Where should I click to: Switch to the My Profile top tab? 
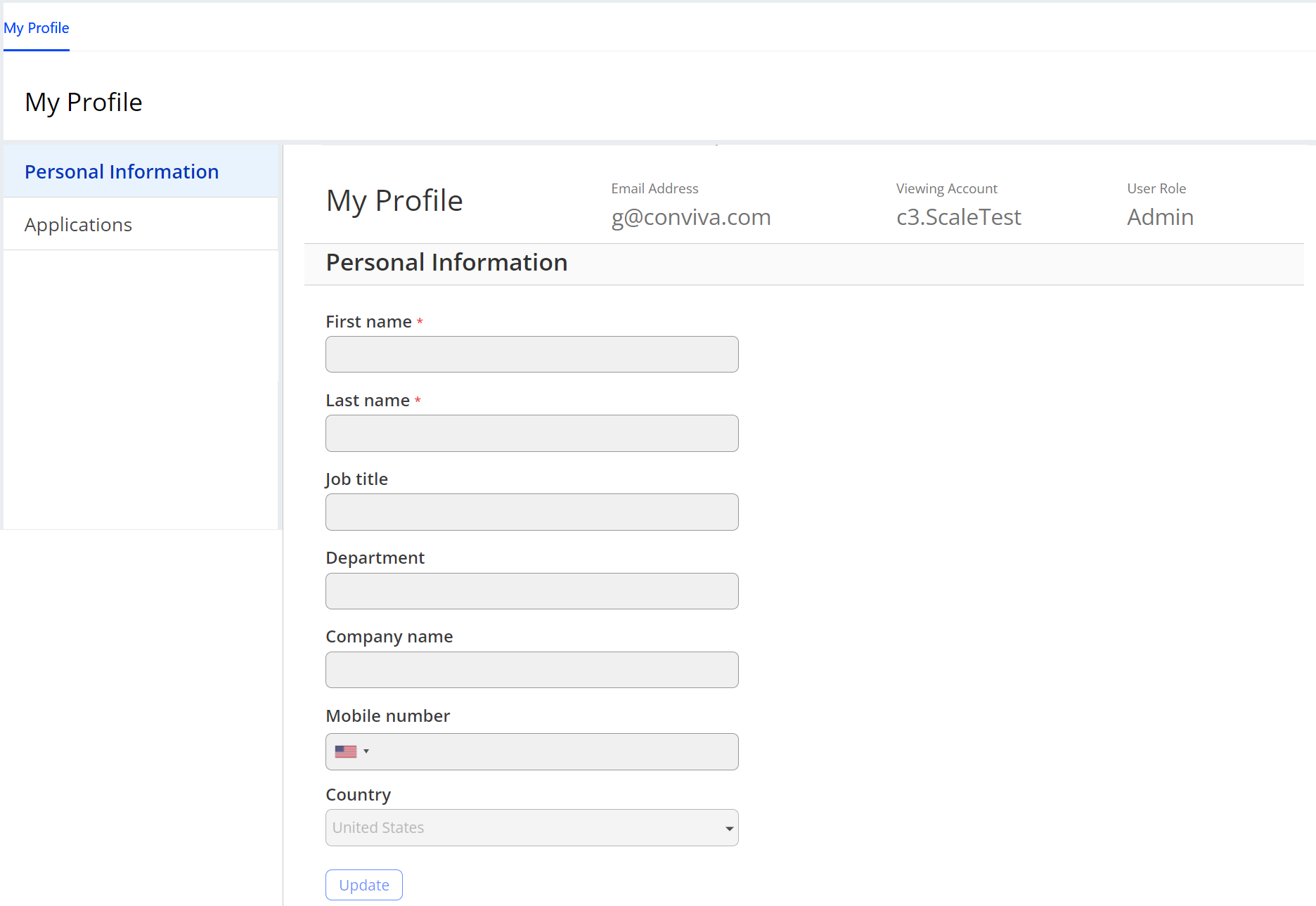[37, 28]
